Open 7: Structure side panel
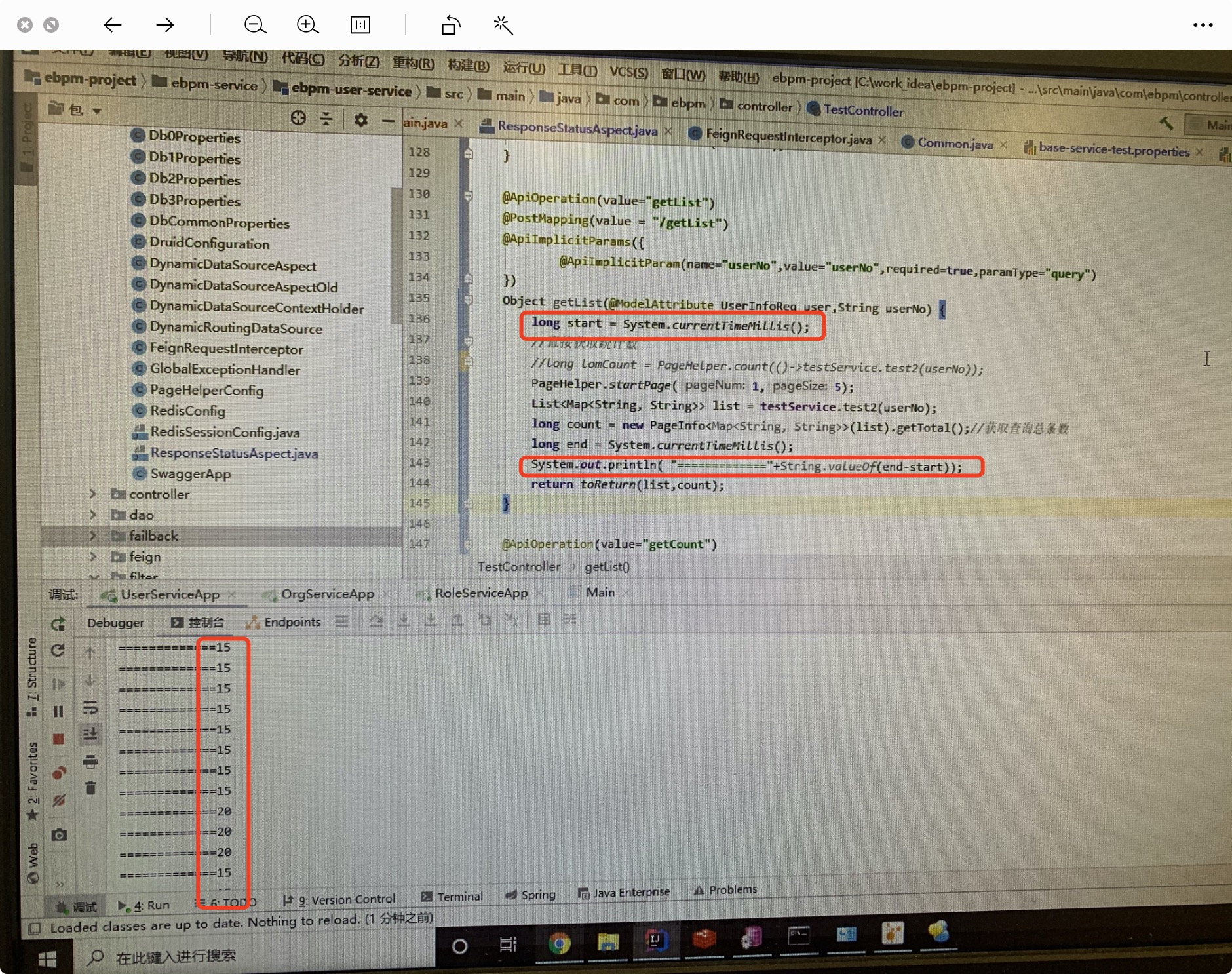Viewport: 1232px width, 974px height. click(x=31, y=676)
